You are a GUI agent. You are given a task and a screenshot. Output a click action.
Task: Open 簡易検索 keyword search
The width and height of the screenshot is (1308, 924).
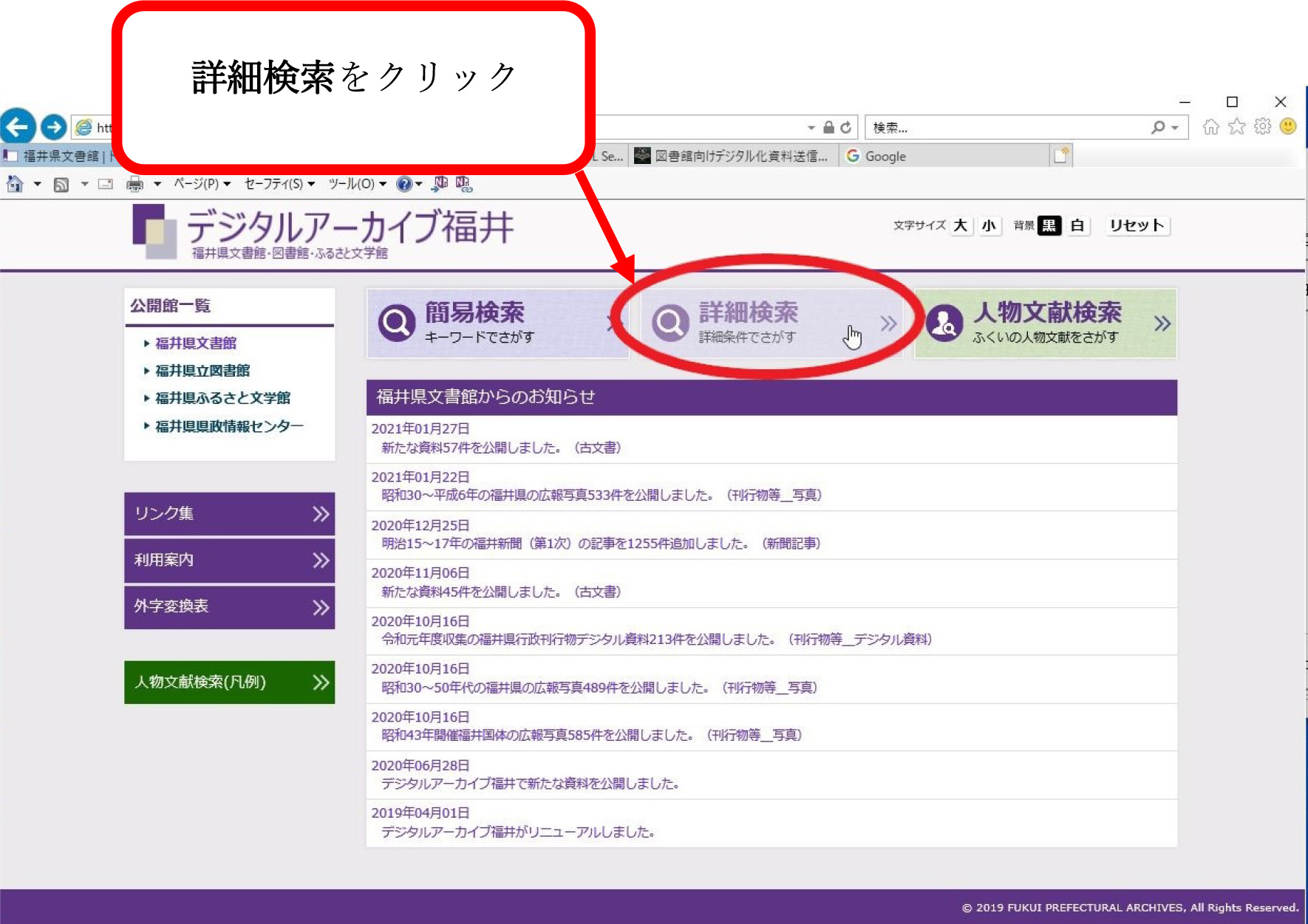coord(497,324)
